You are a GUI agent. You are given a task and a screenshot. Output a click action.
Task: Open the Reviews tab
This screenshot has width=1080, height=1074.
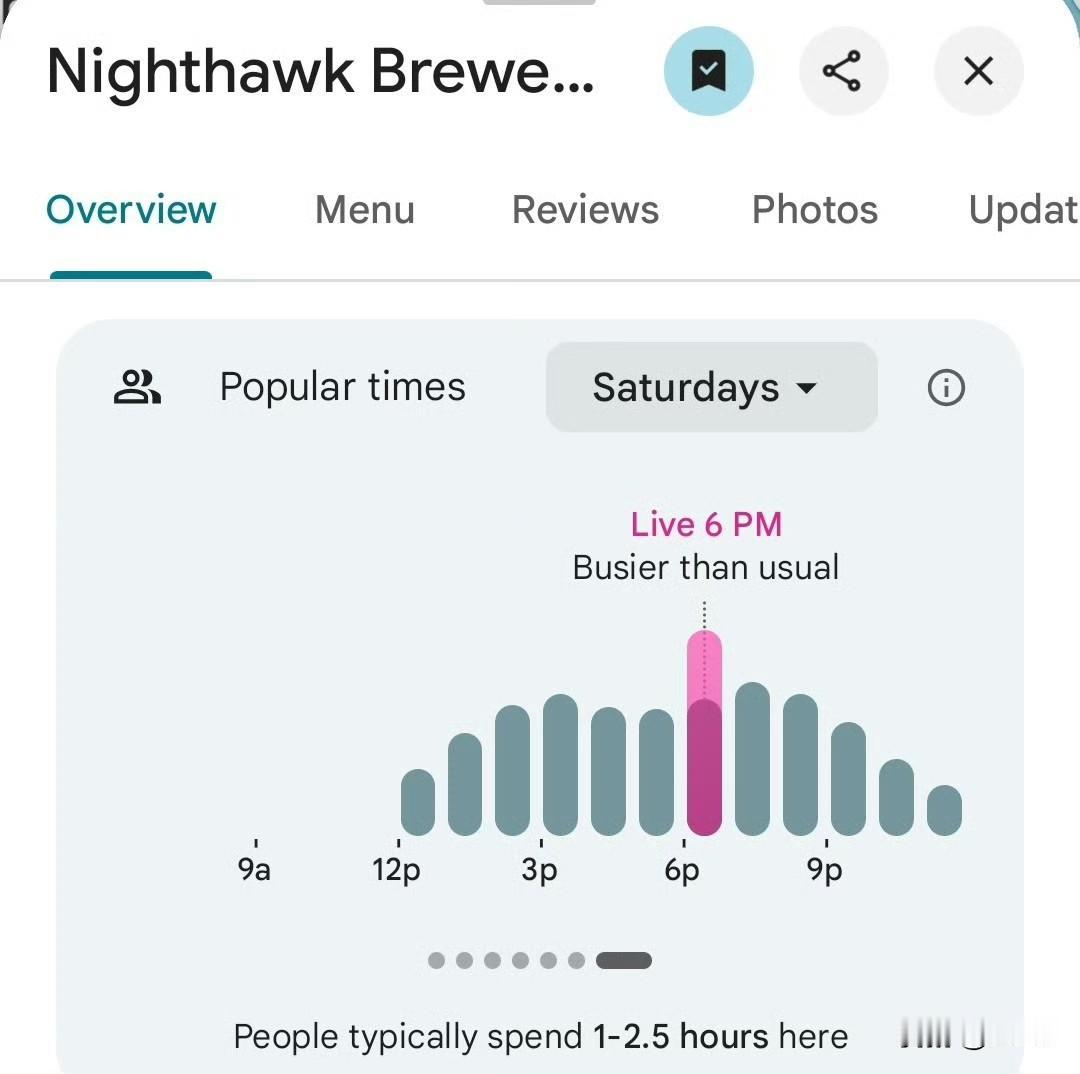(585, 210)
